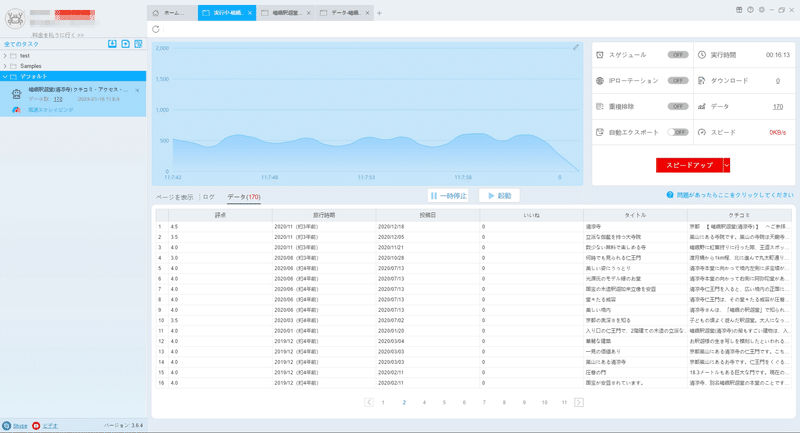Collapse the デフォルト folder
Viewport: 800px width, 433px height.
click(5, 77)
